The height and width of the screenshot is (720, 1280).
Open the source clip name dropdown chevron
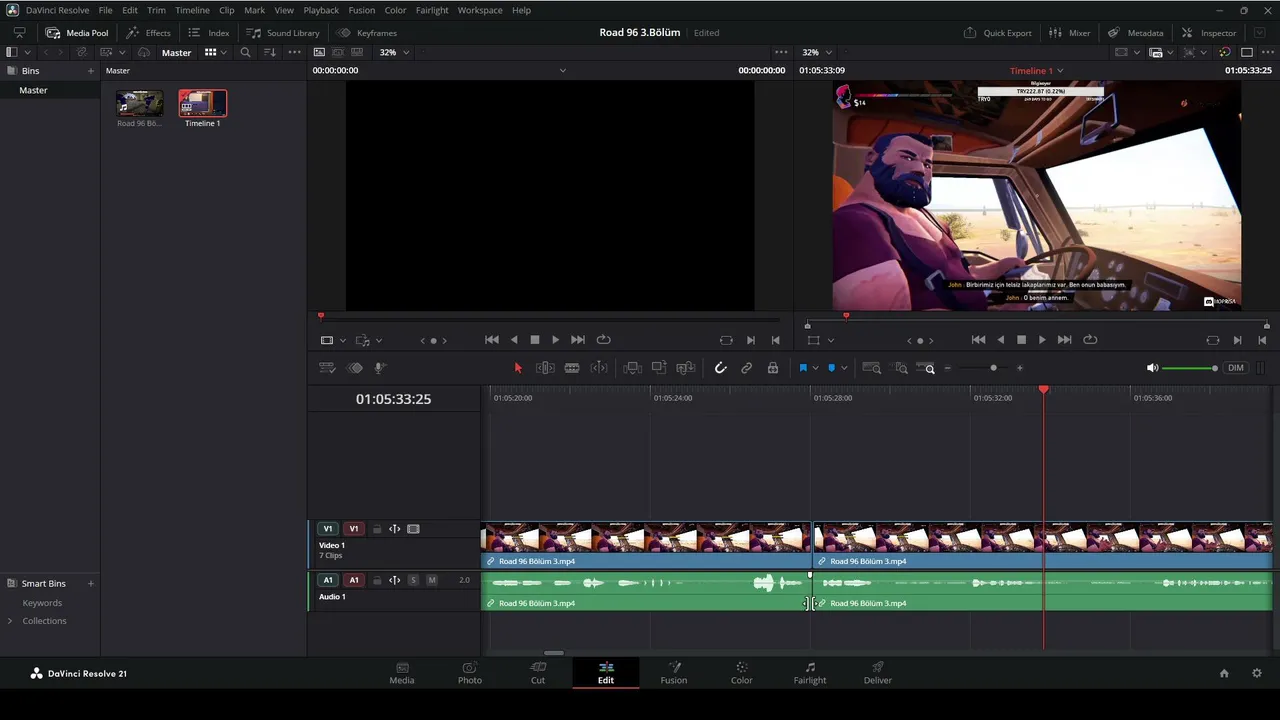pos(563,71)
